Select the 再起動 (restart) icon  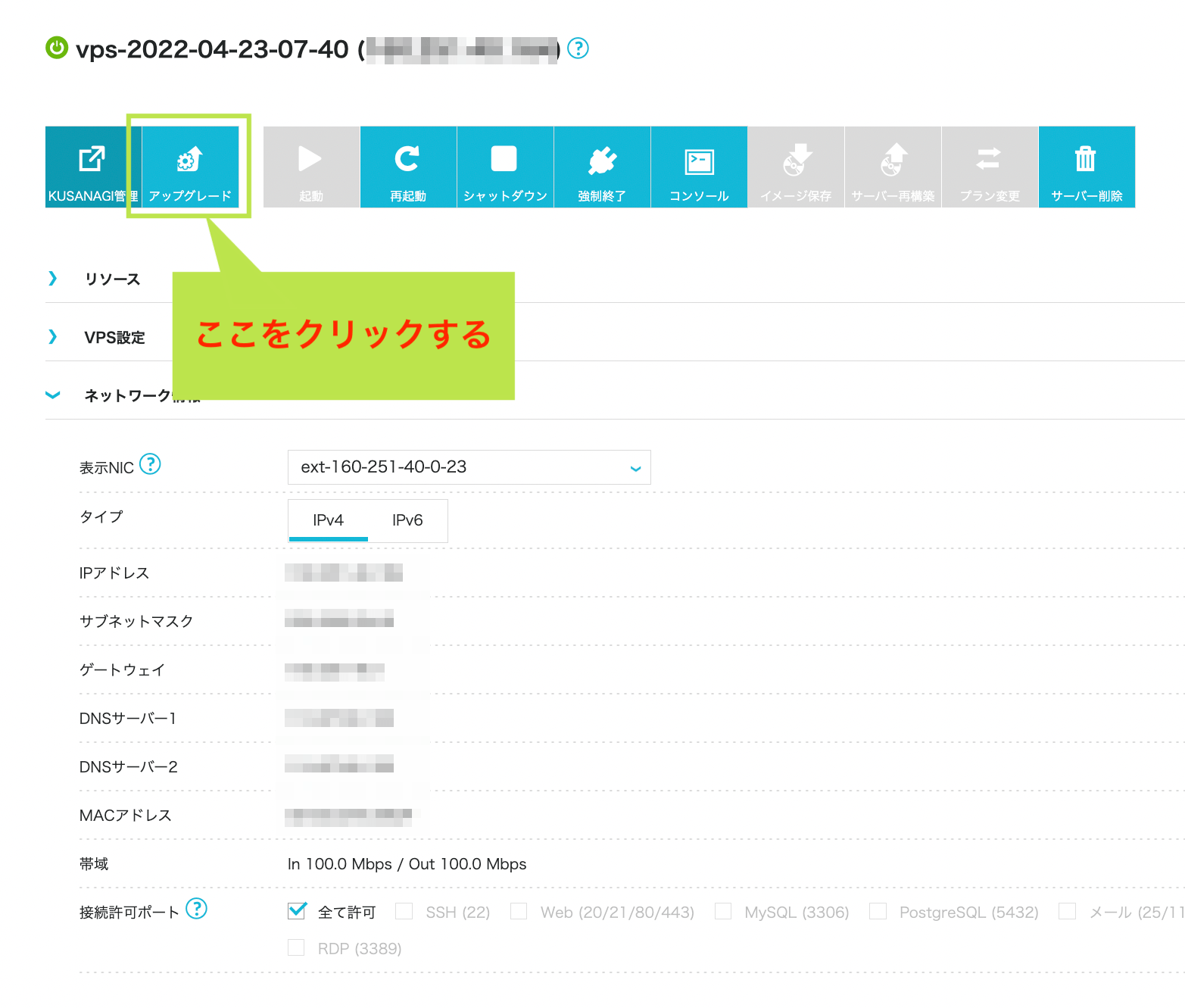[x=407, y=167]
